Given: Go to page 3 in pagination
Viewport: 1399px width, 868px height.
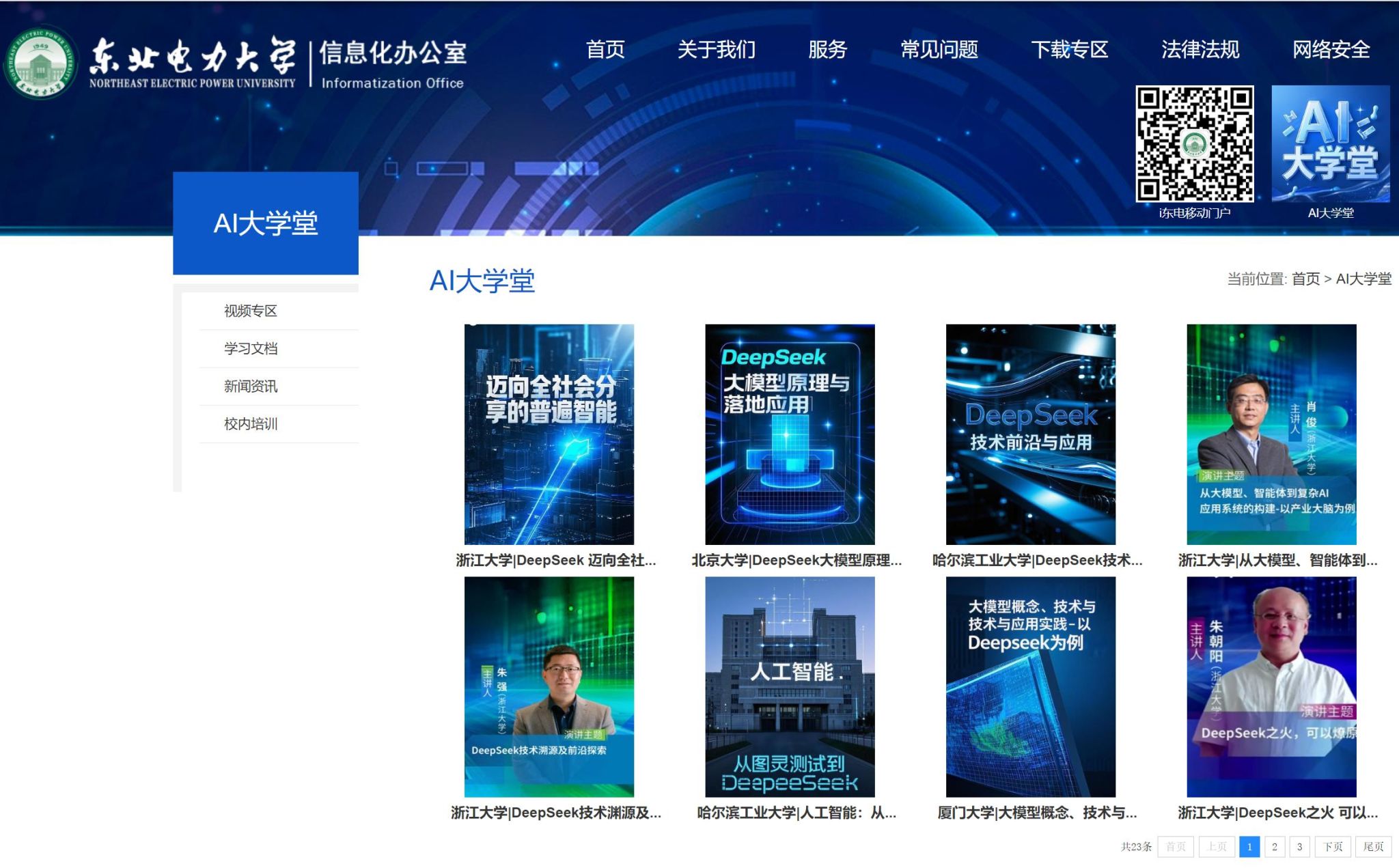Looking at the screenshot, I should (x=1299, y=847).
